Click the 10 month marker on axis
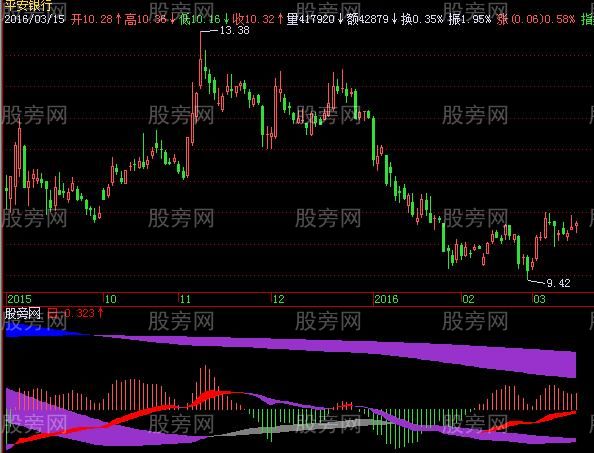This screenshot has width=594, height=453. click(x=110, y=299)
